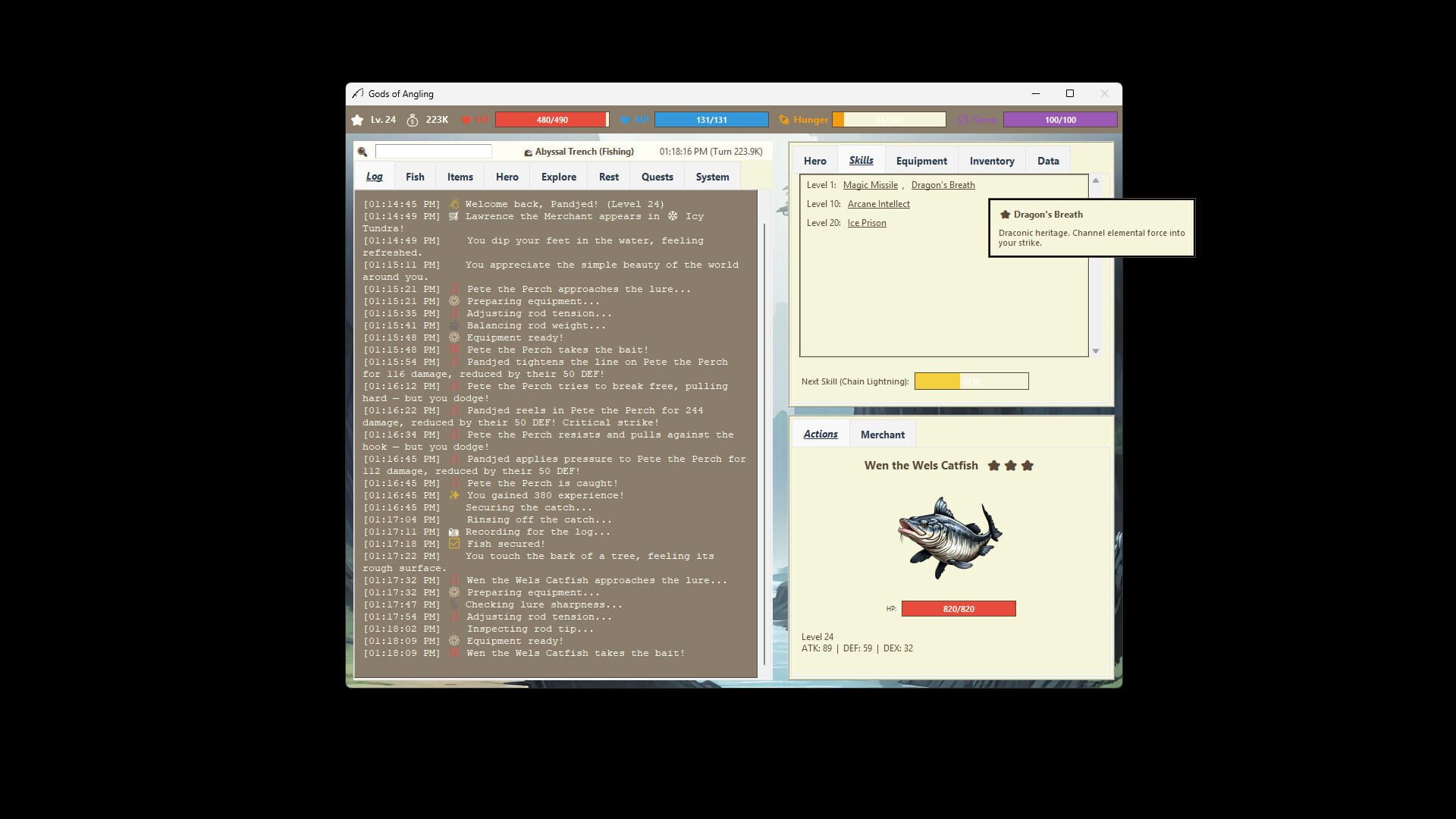Select the Ice Prison skill link
The width and height of the screenshot is (1456, 819).
click(867, 222)
